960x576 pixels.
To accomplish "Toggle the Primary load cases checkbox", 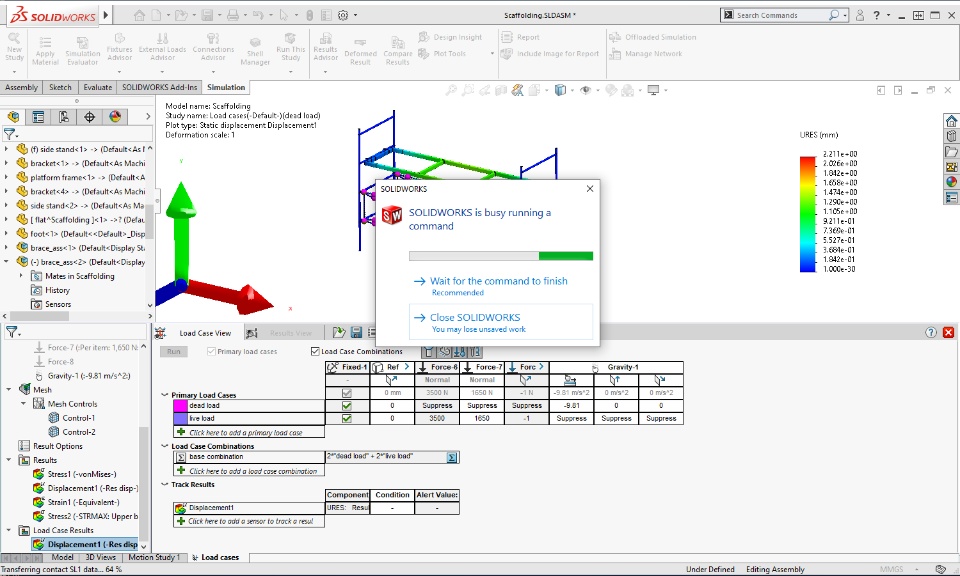I will pos(211,351).
